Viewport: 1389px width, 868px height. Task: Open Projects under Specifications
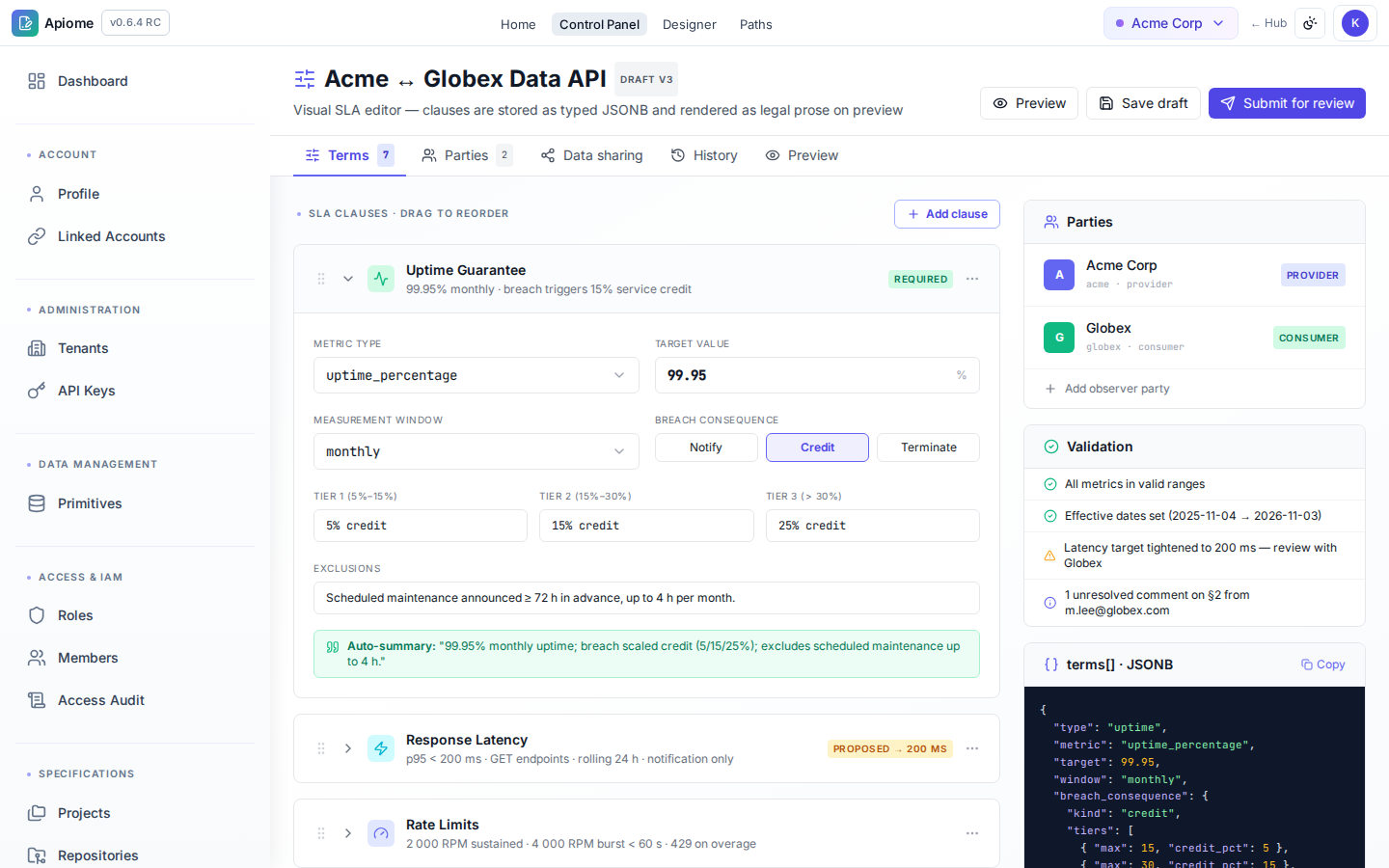pos(135,813)
